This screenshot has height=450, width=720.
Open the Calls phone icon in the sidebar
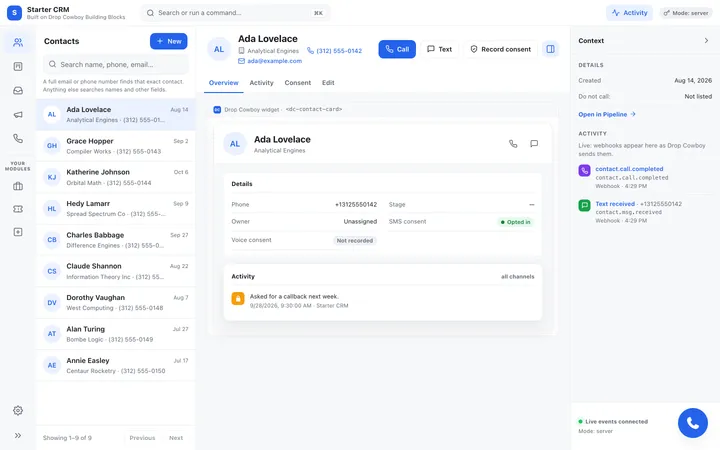(x=18, y=138)
